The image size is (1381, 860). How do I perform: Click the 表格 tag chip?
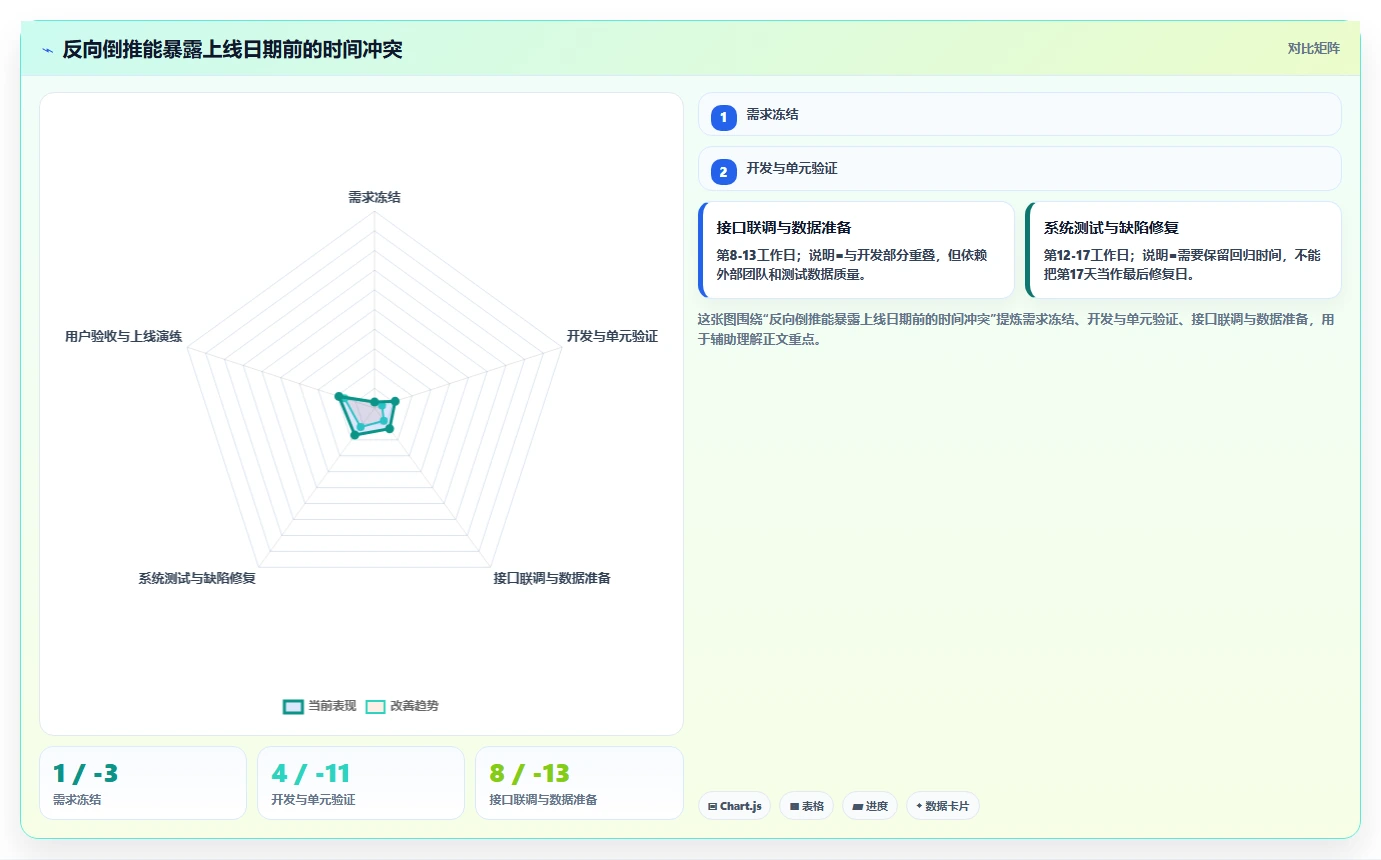pyautogui.click(x=806, y=806)
